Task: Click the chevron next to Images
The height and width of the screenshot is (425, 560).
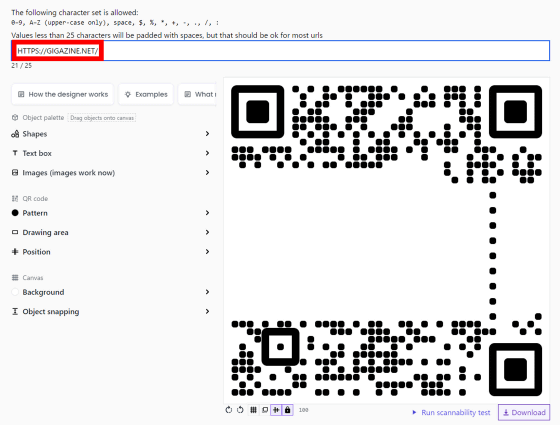Action: click(x=207, y=172)
